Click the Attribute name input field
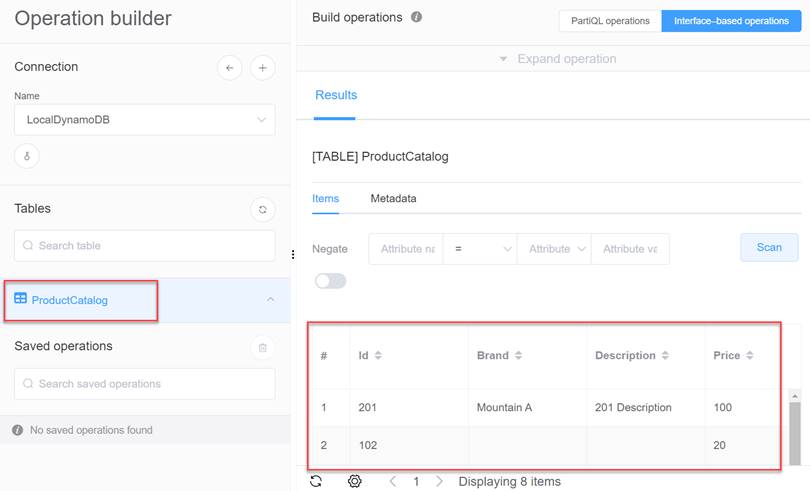The height and width of the screenshot is (491, 810). pyautogui.click(x=406, y=249)
